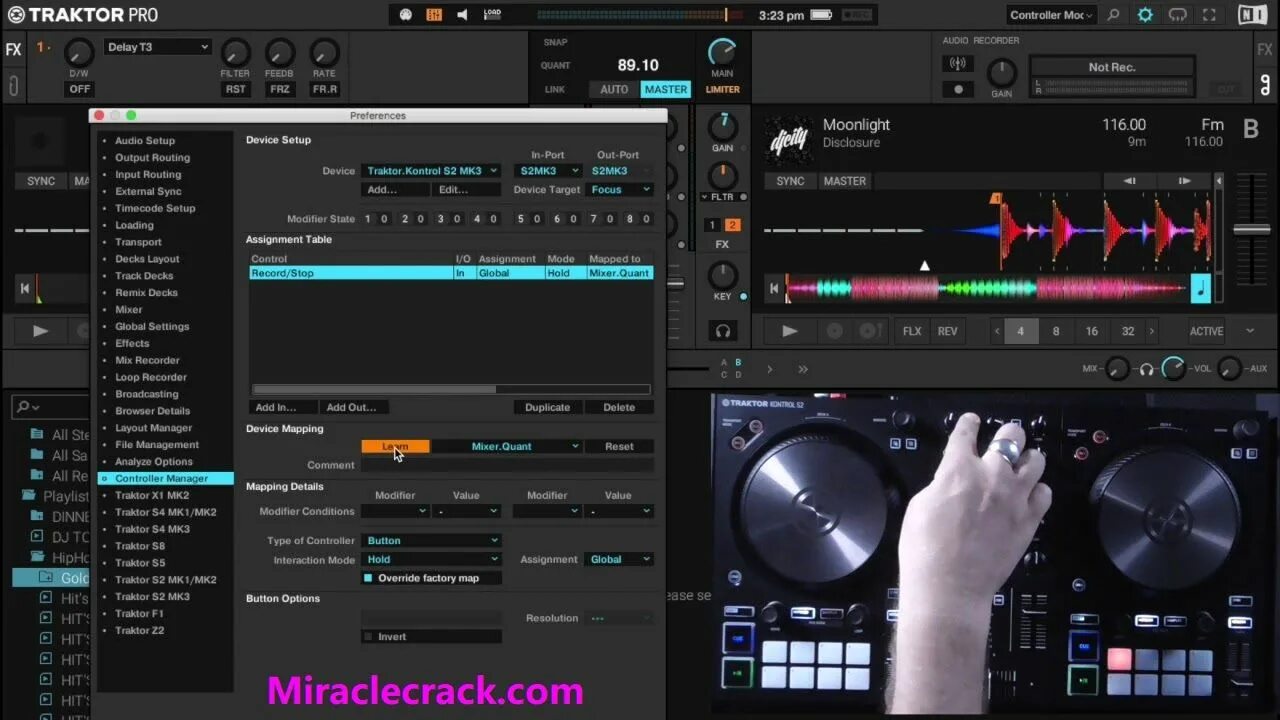Viewport: 1280px width, 720px height.
Task: Click the cyan keylock note icon on deck B
Action: pyautogui.click(x=1200, y=289)
